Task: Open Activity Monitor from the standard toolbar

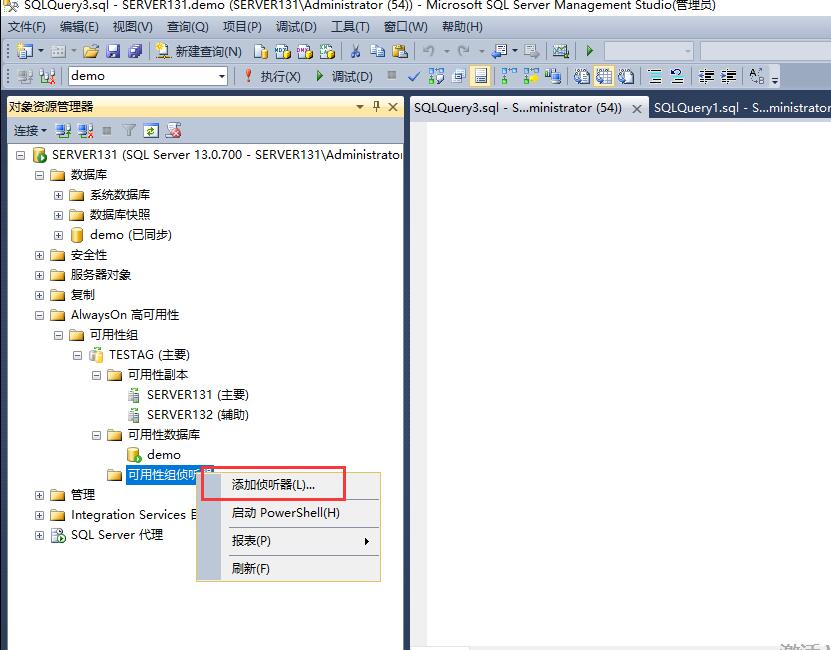Action: click(560, 51)
